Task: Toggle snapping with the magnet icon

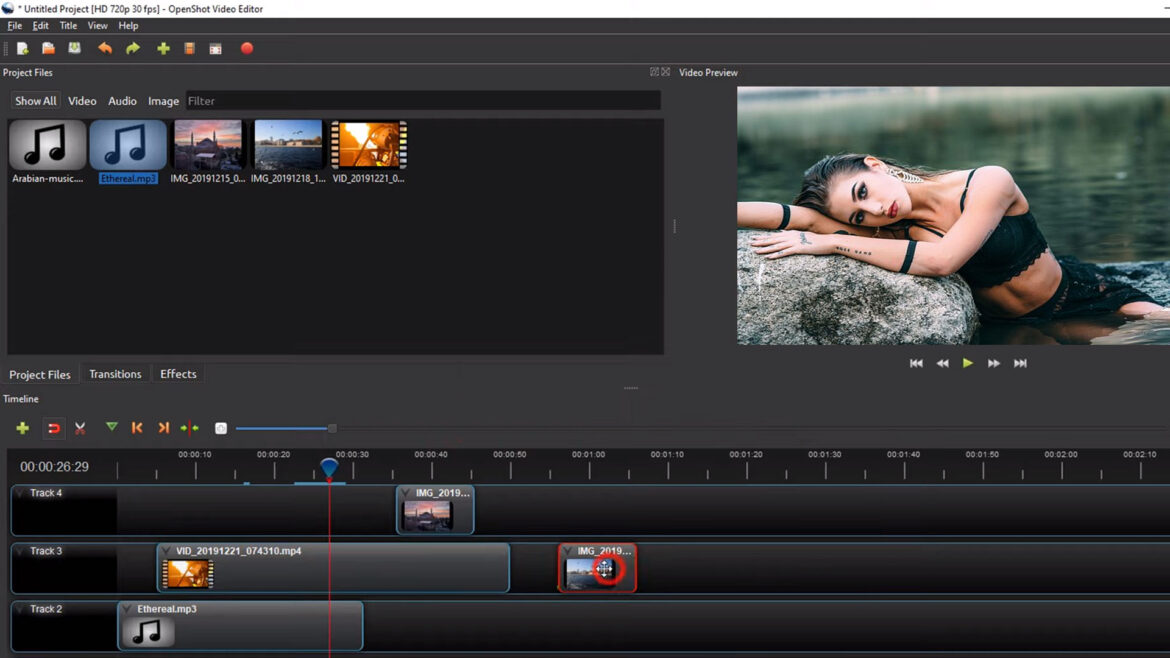Action: click(x=54, y=428)
